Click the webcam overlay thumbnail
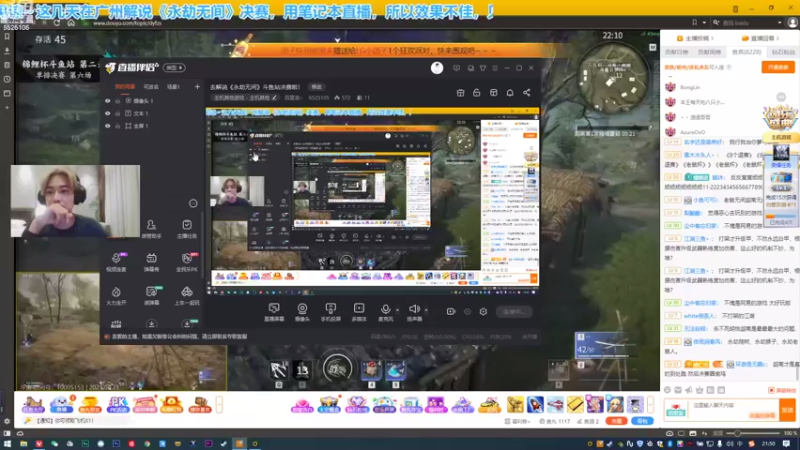Viewport: 800px width, 450px height. pyautogui.click(x=75, y=201)
